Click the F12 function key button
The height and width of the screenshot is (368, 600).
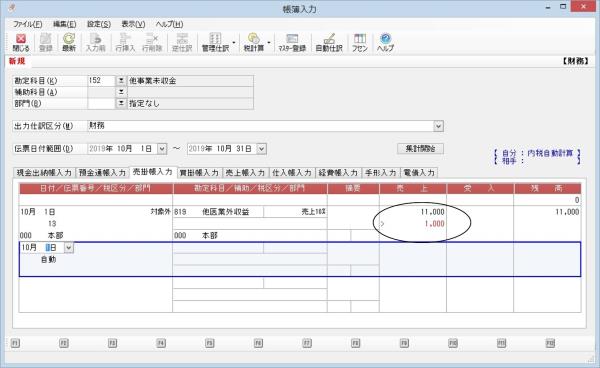(550, 343)
